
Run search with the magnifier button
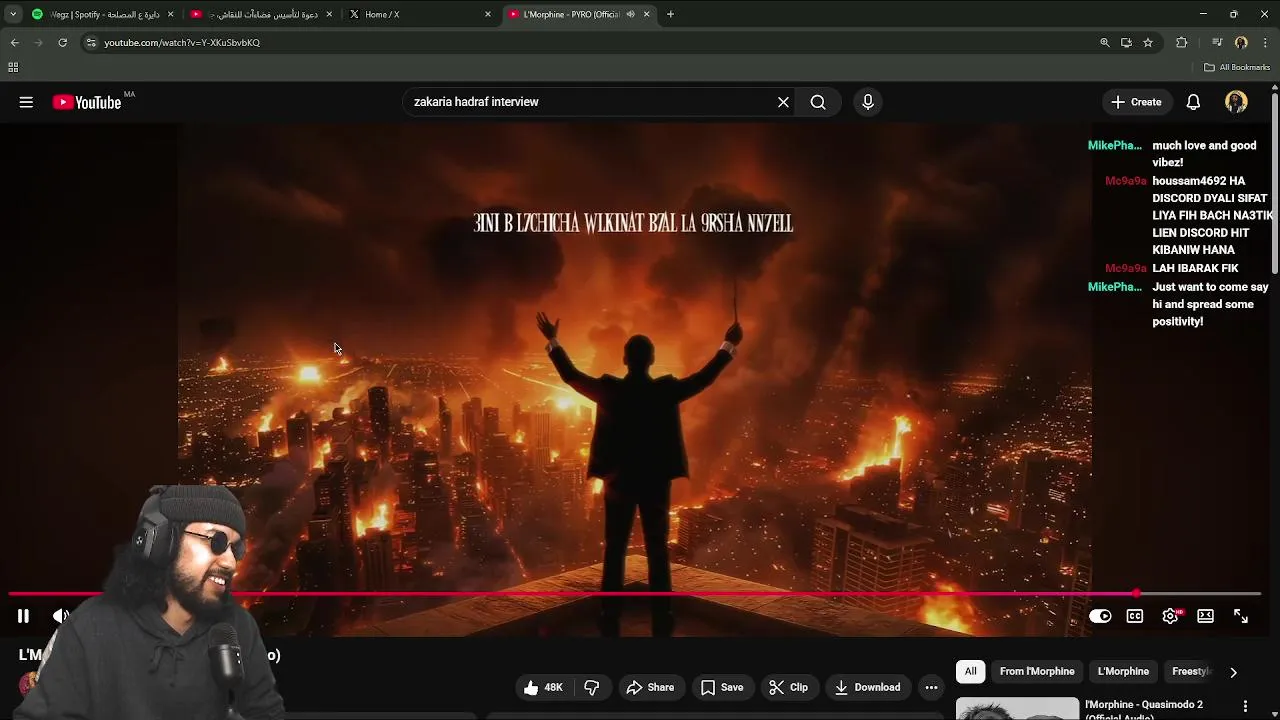coord(818,102)
